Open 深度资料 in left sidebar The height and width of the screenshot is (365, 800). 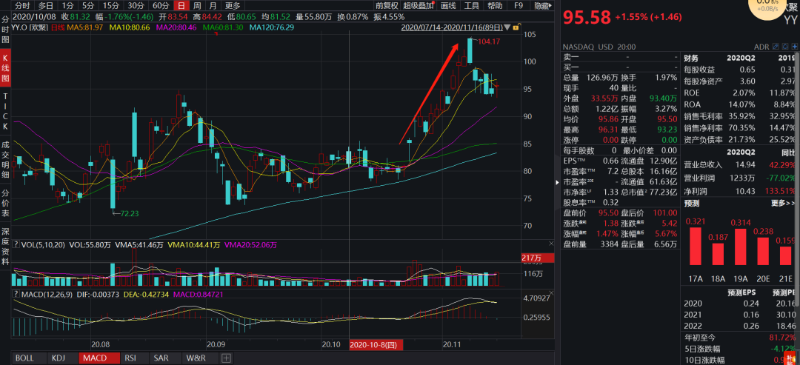(x=6, y=247)
